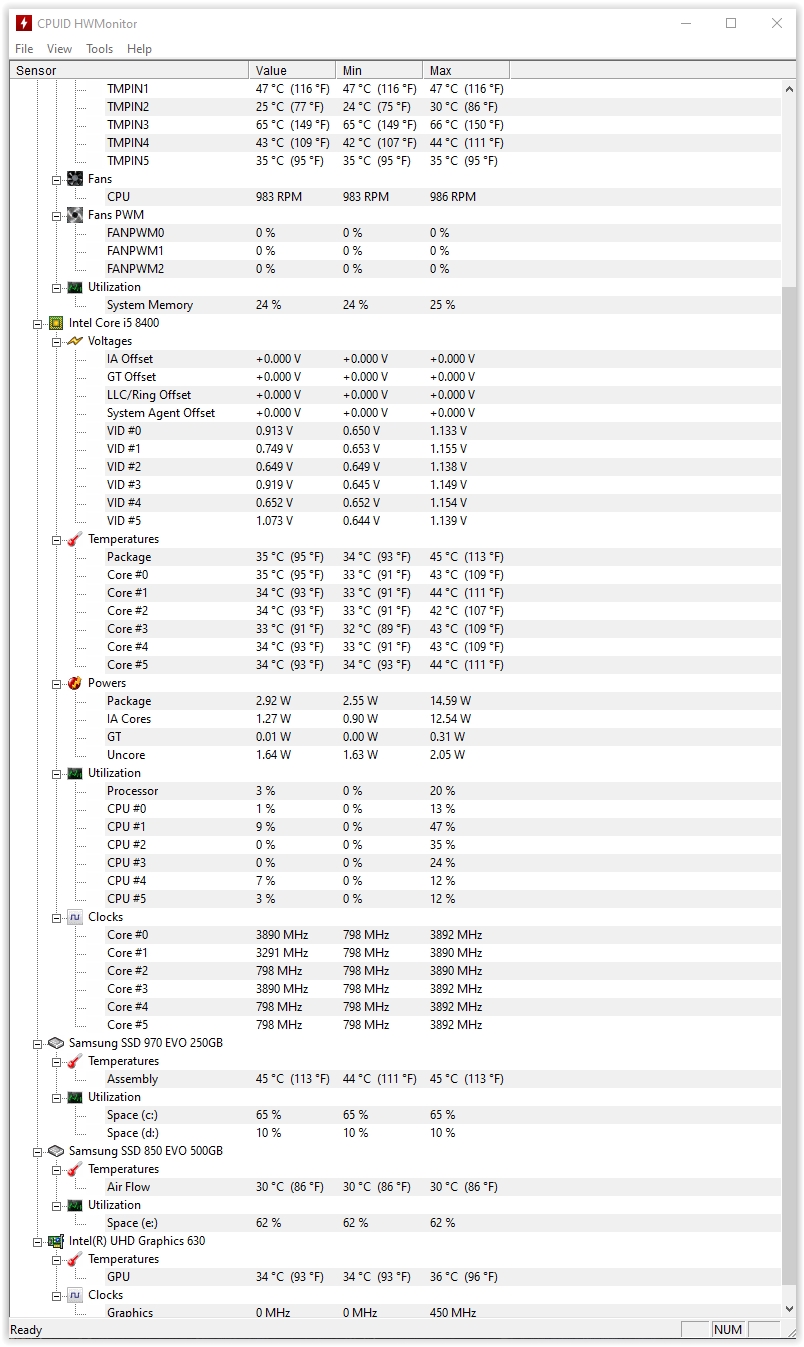Screen dimensions: 804x1347
Task: Collapse the Samsung SSD 850 EVO node
Action: tap(38, 1151)
